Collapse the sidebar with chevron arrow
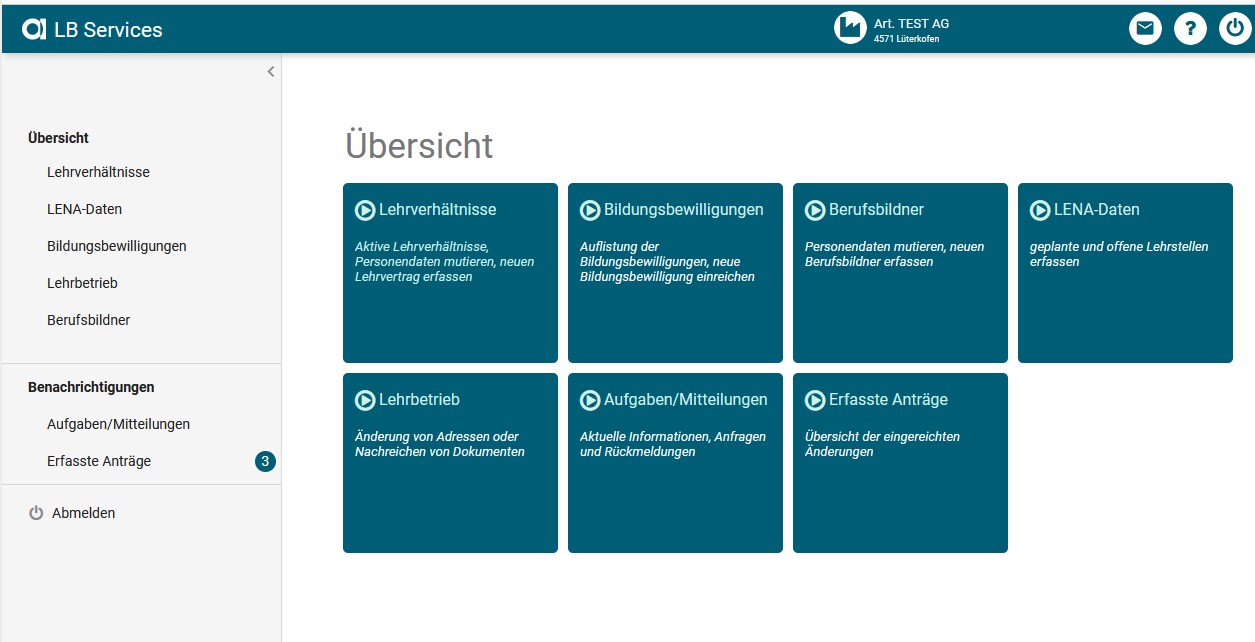 [x=270, y=72]
